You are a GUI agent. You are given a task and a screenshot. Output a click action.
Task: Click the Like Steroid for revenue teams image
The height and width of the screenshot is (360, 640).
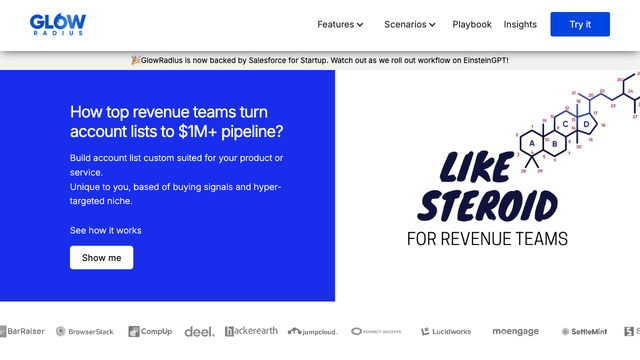pyautogui.click(x=487, y=186)
